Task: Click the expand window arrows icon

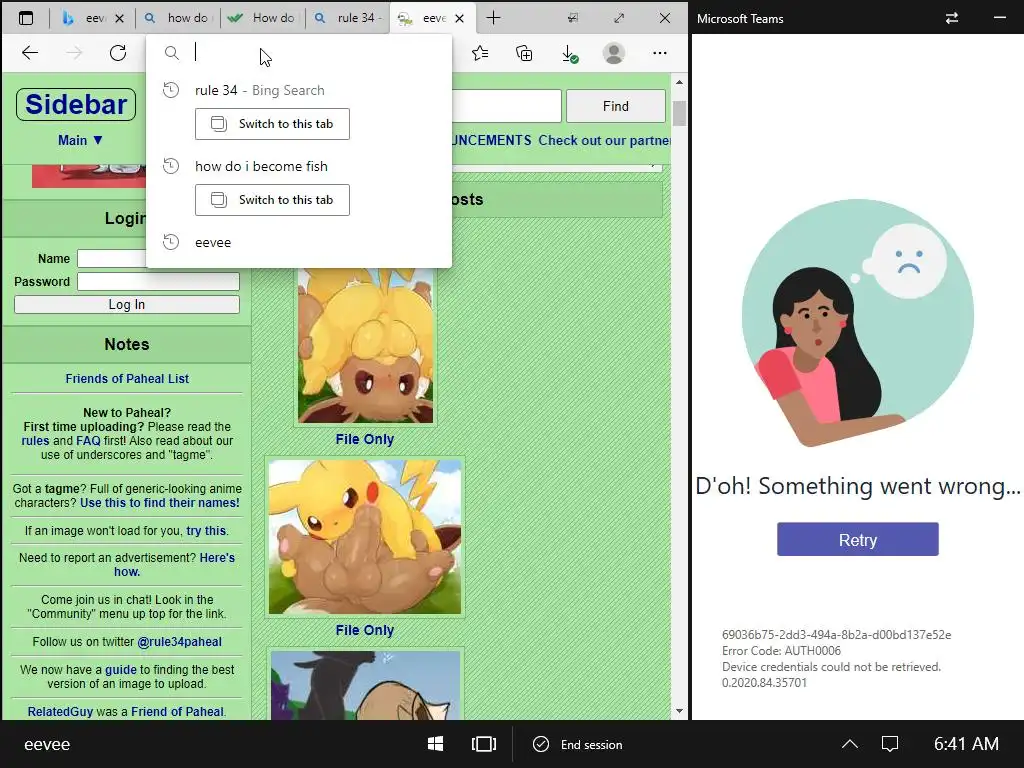Action: (619, 18)
